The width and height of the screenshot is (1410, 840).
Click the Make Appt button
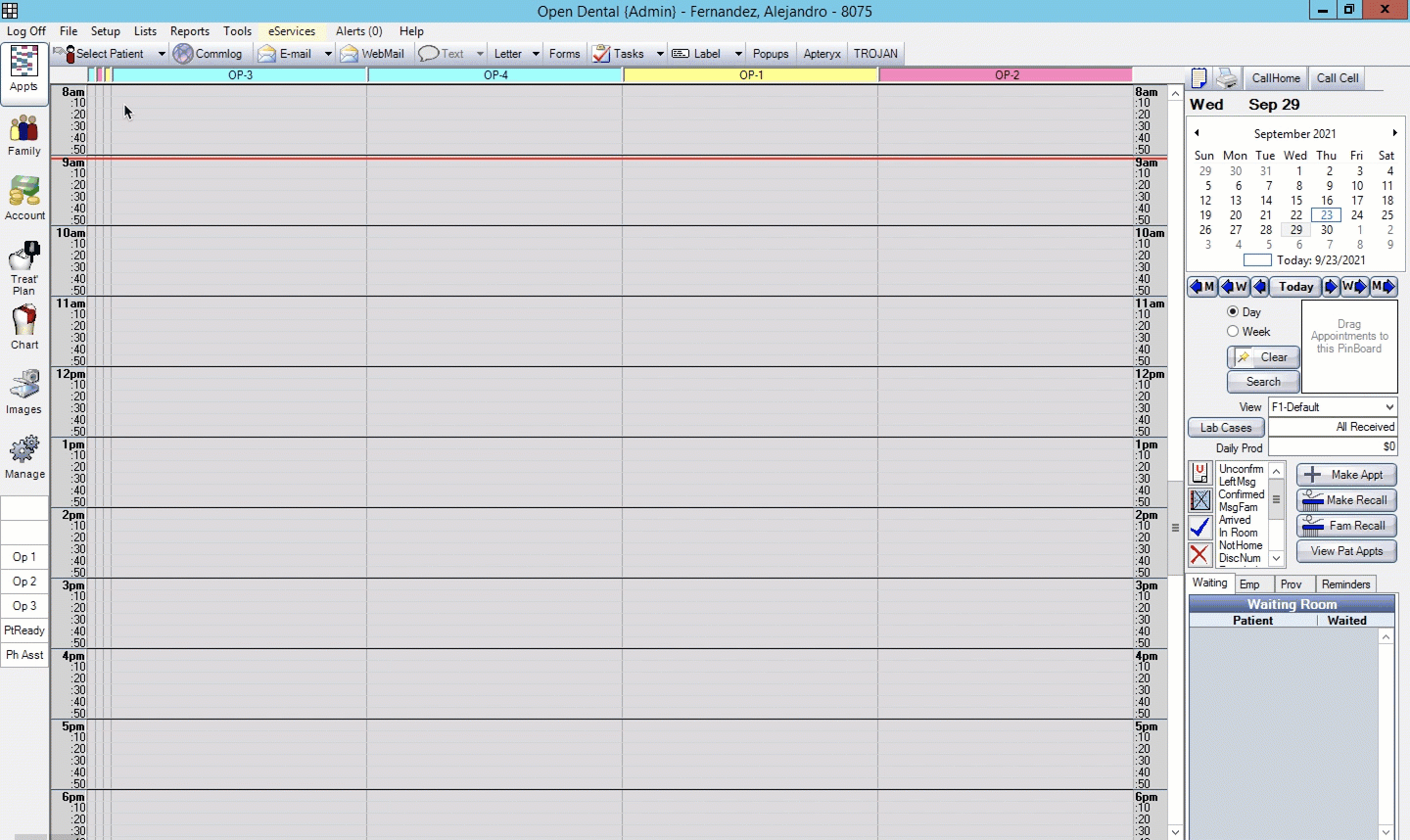(1345, 475)
